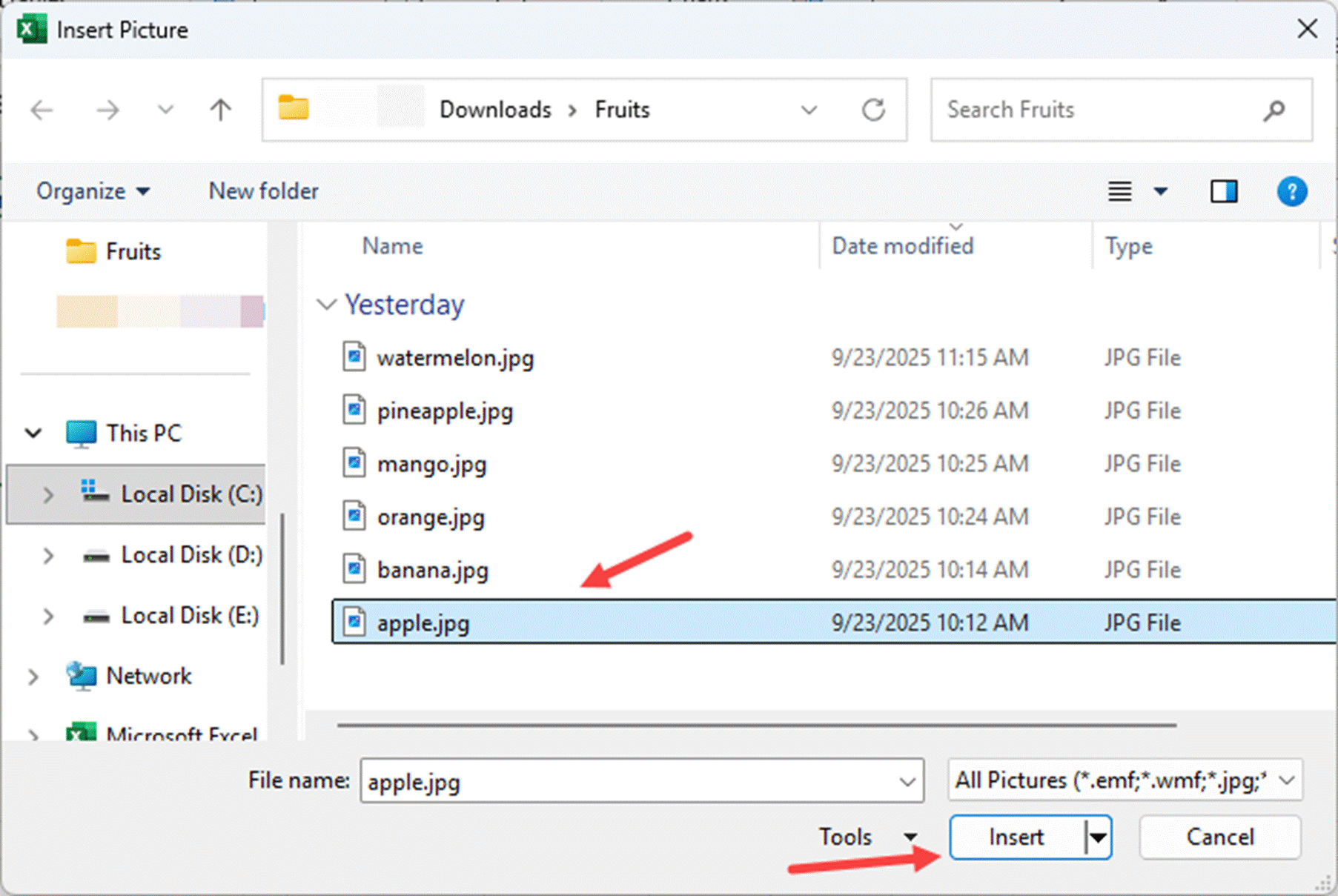This screenshot has height=896, width=1338.
Task: Click the view layout list icon
Action: pos(1119,191)
